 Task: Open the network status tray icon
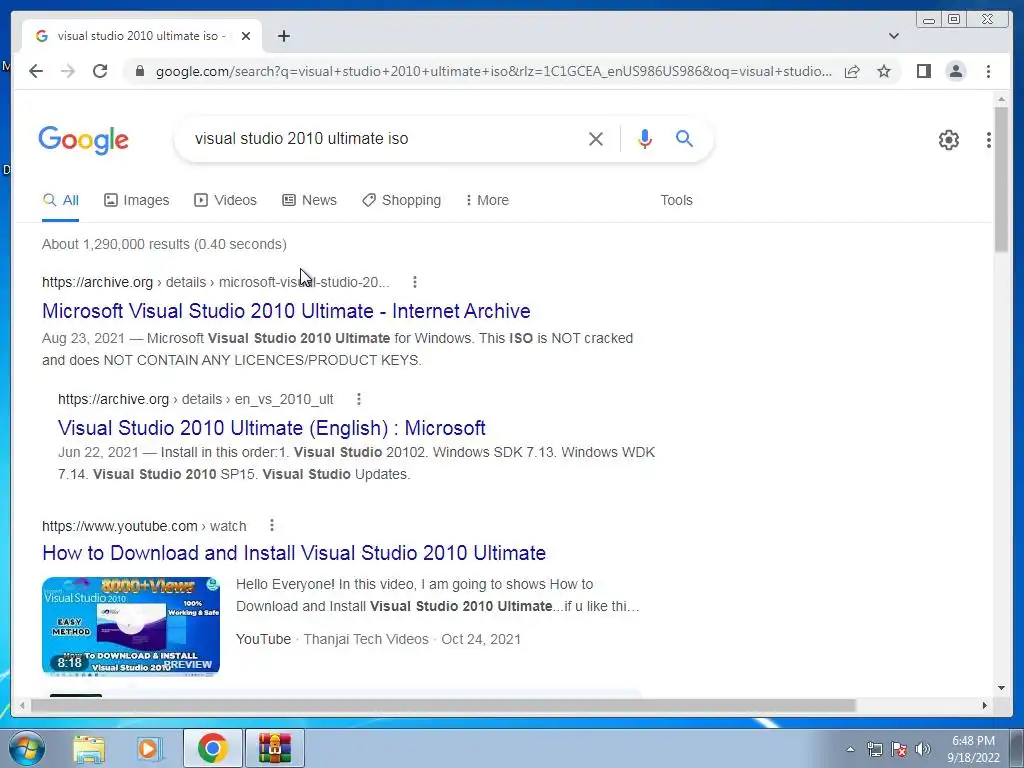pos(874,749)
